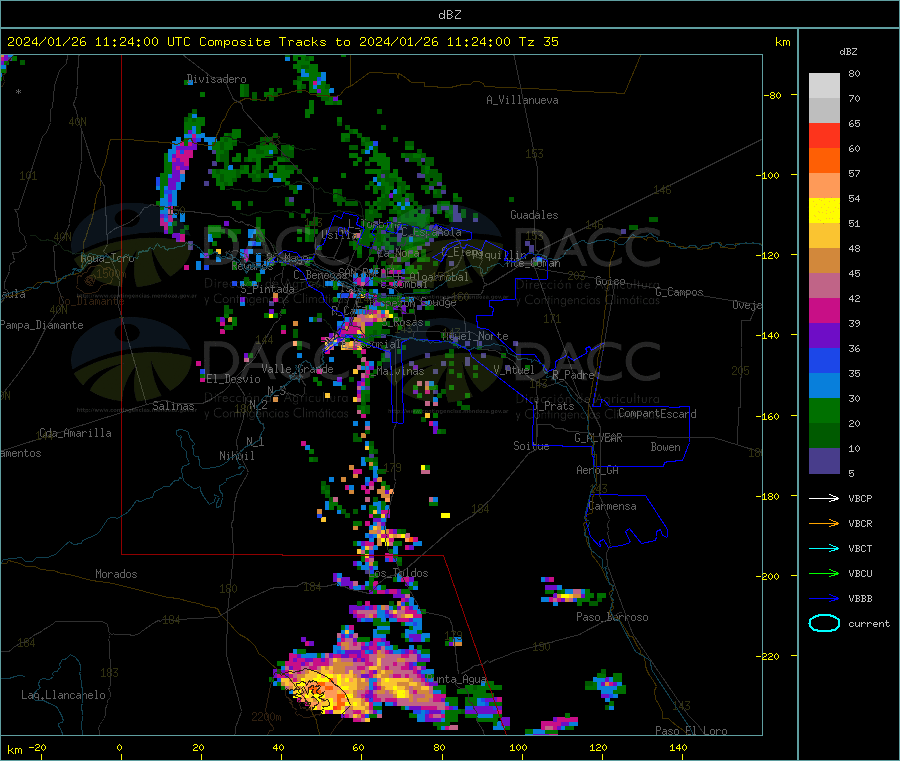This screenshot has width=900, height=761.
Task: Click the 'Divisadero' map label
Action: click(x=216, y=79)
